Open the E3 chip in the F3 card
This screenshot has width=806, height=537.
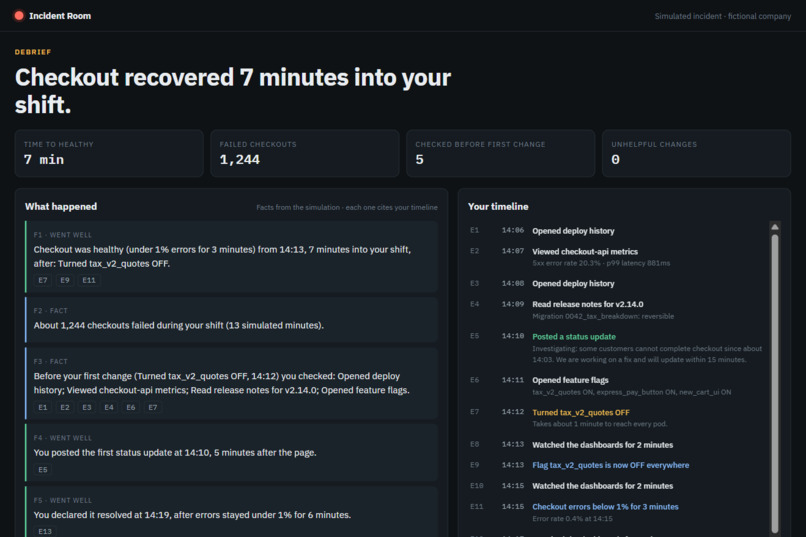tap(87, 407)
